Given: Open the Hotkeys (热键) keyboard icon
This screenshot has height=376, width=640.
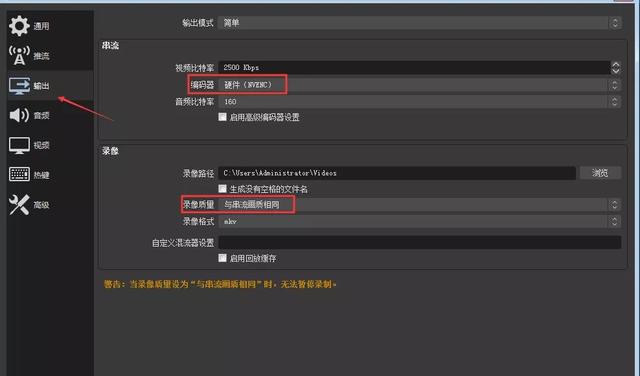Looking at the screenshot, I should 19,175.
